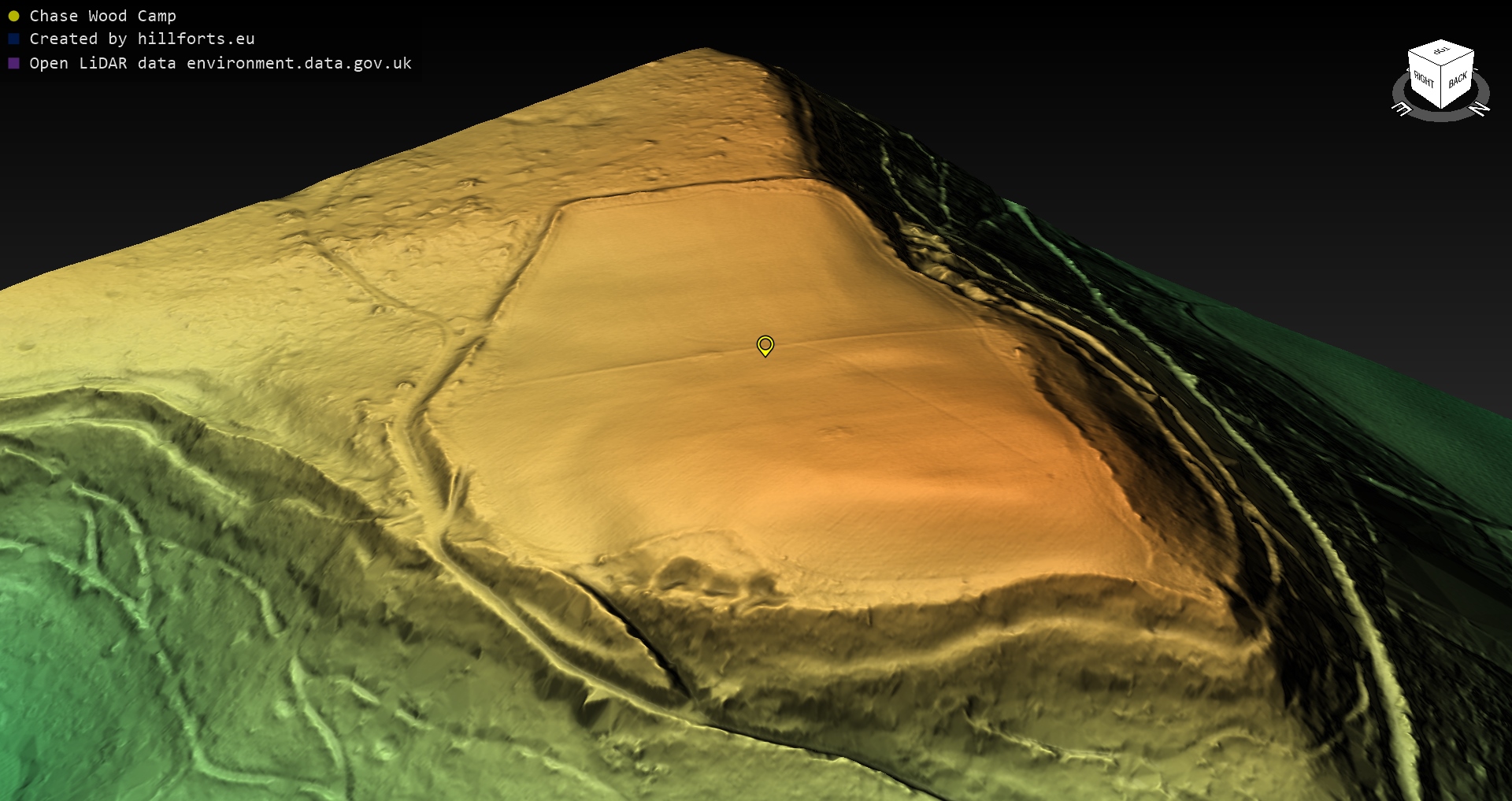Select the TOP face of the view cube

pyautogui.click(x=1441, y=52)
